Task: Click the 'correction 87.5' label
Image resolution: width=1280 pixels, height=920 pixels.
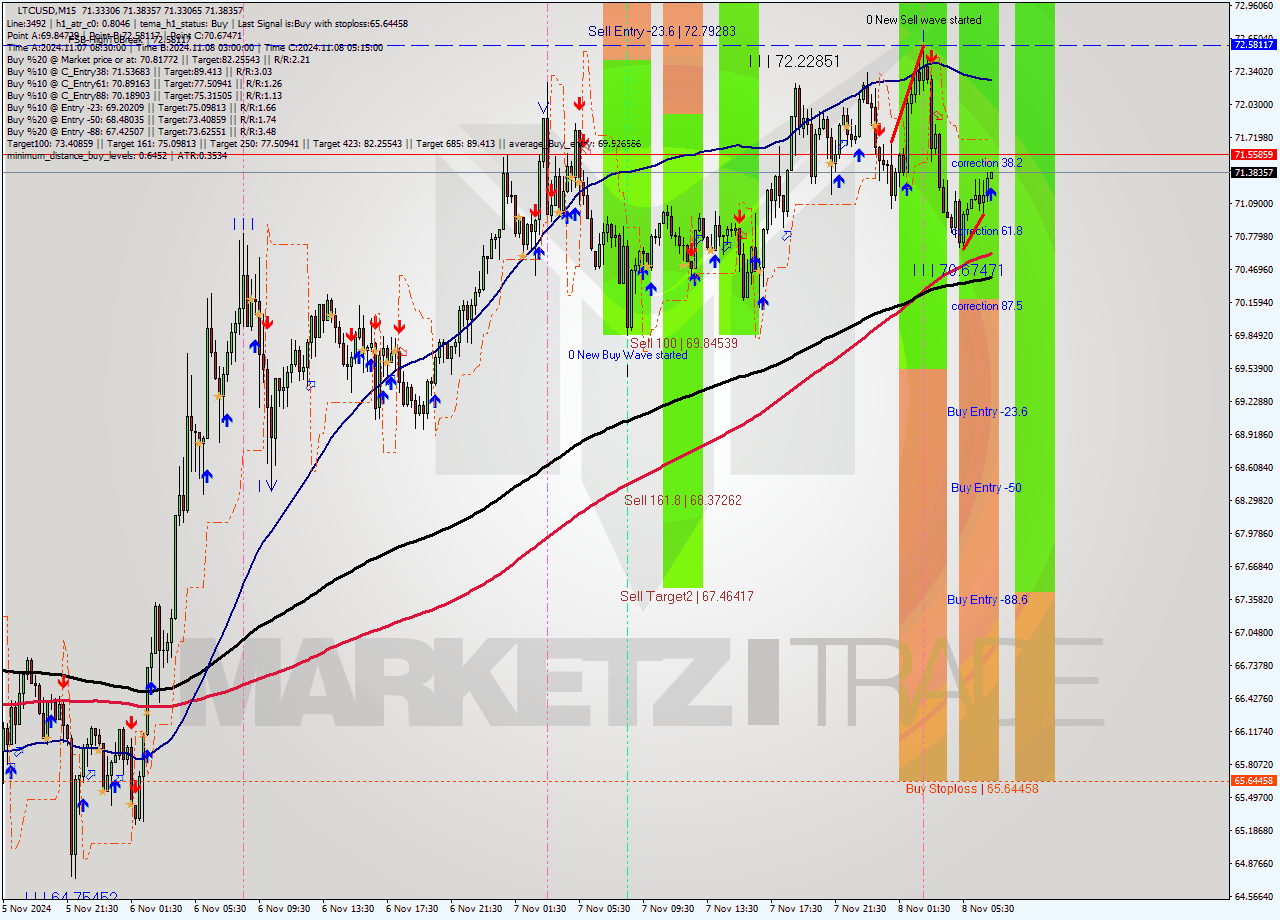Action: pyautogui.click(x=987, y=306)
